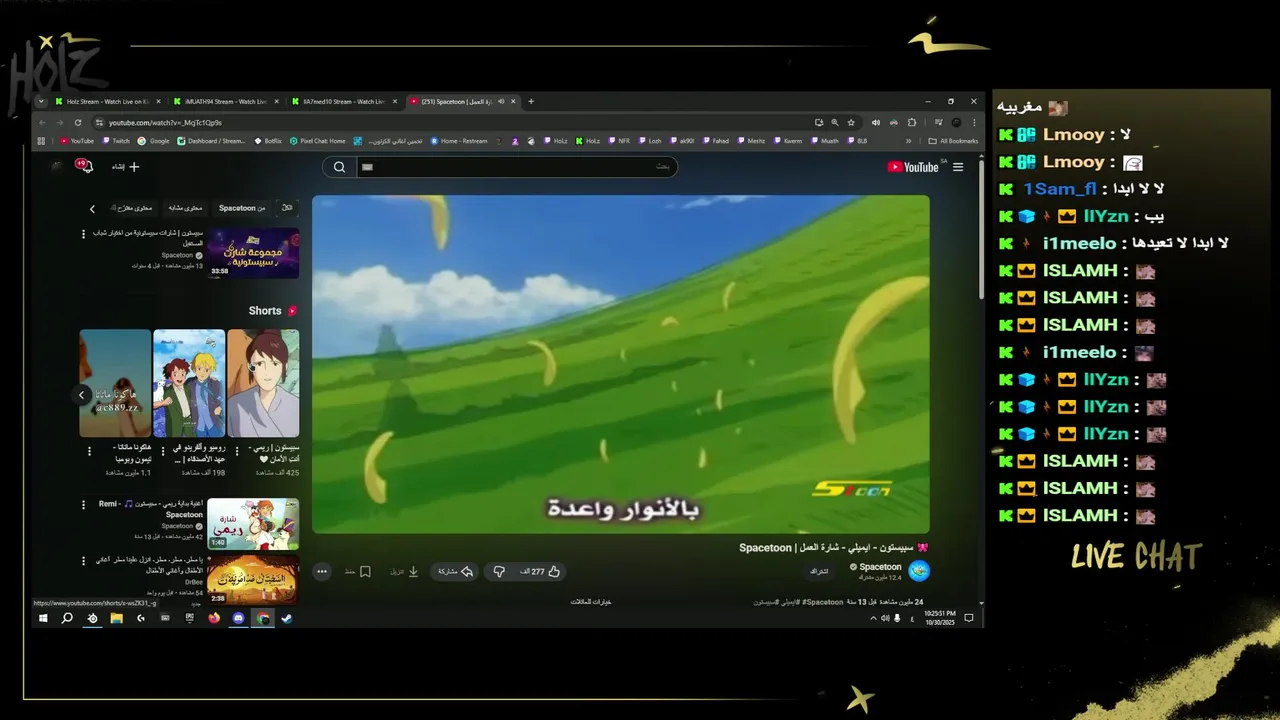Open YouTube notifications bell
1280x720 pixels.
pyautogui.click(x=85, y=166)
